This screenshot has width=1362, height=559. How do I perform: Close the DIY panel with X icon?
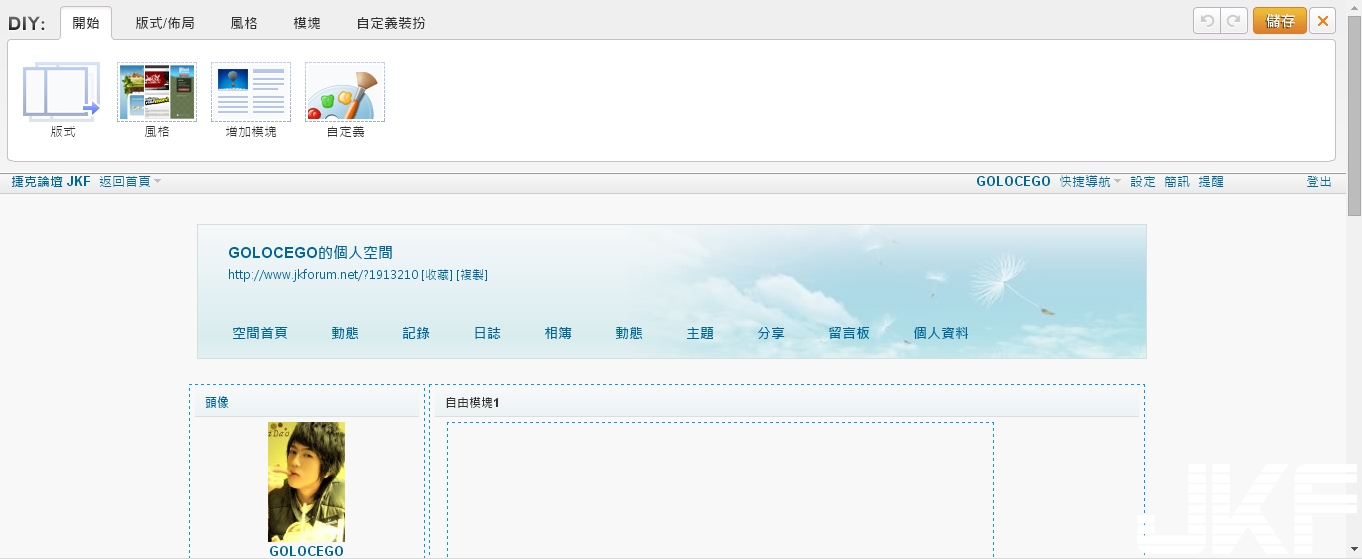click(1323, 21)
